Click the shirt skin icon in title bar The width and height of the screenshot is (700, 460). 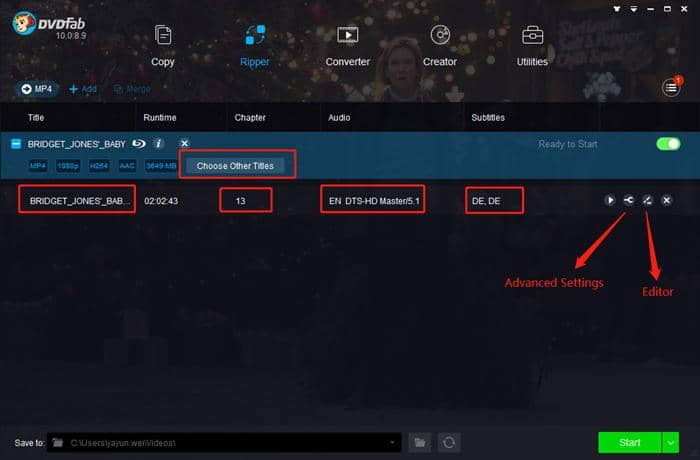pyautogui.click(x=617, y=8)
